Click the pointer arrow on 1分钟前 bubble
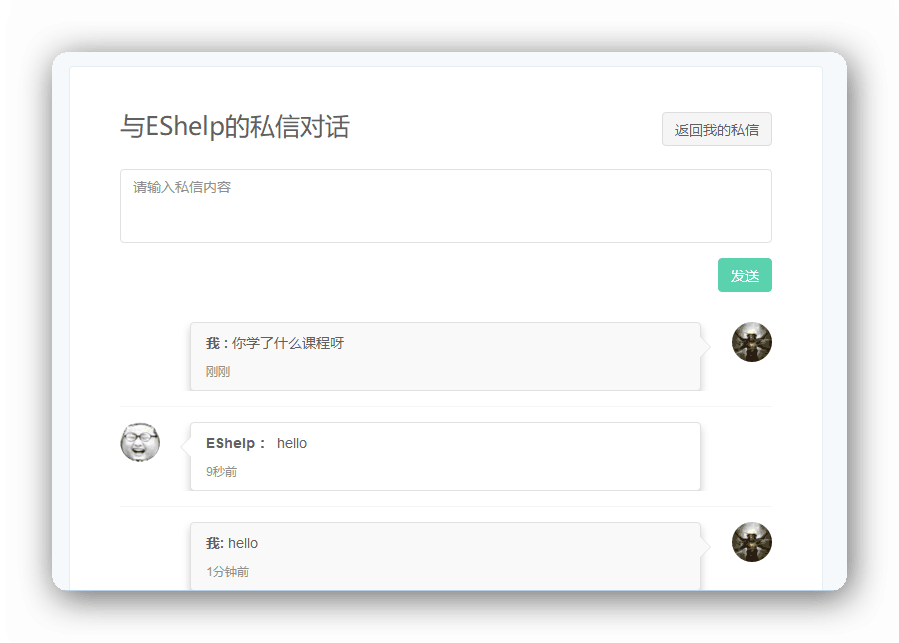 click(x=705, y=546)
